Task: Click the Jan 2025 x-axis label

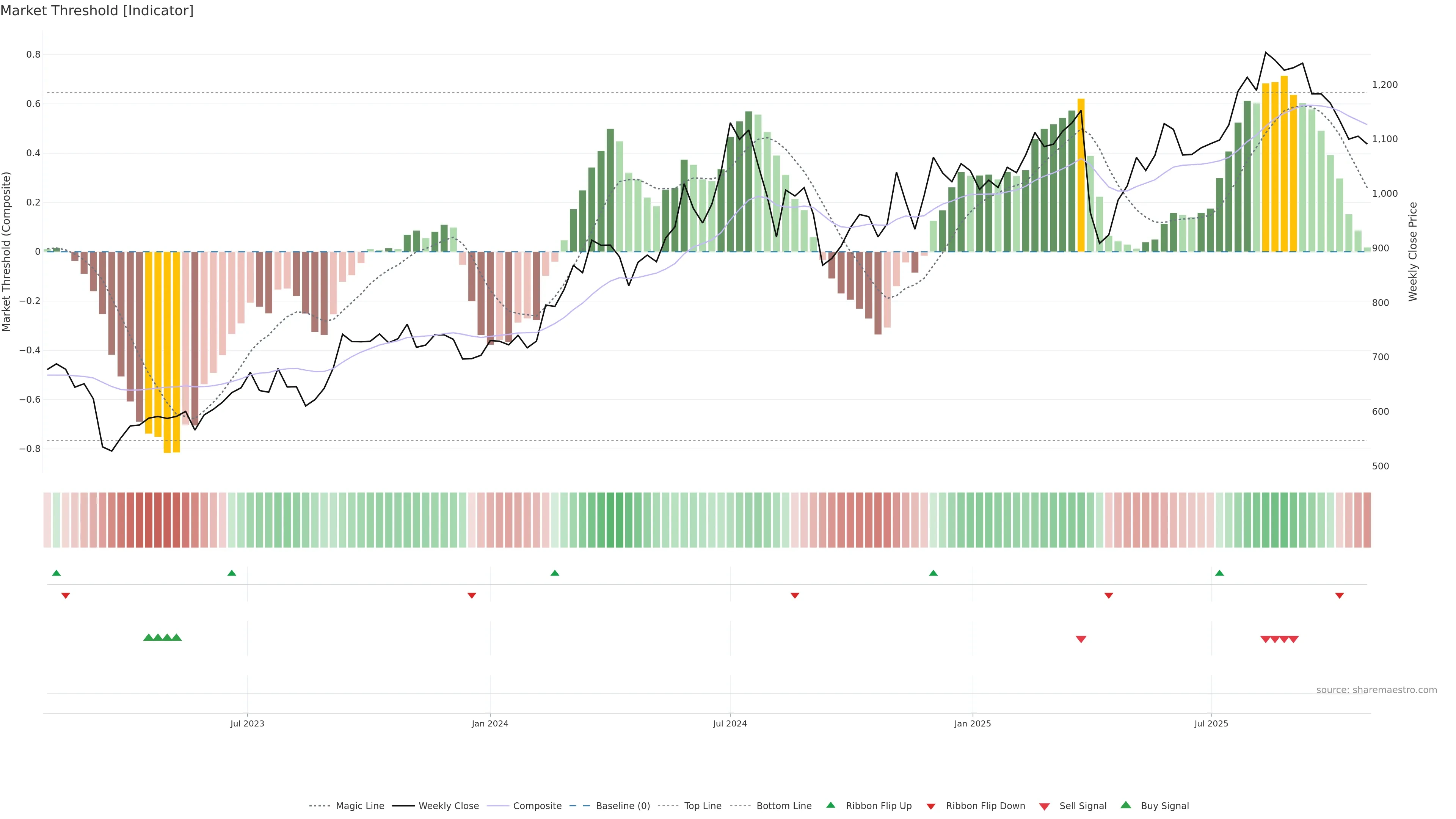Action: tap(972, 723)
